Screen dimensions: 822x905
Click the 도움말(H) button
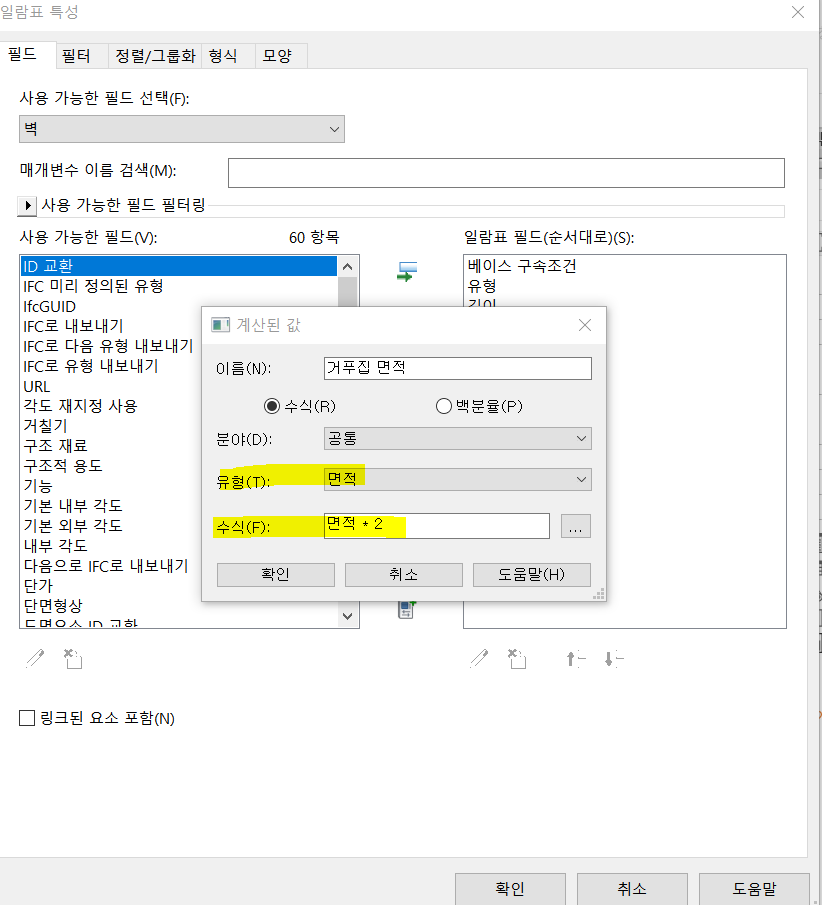531,574
